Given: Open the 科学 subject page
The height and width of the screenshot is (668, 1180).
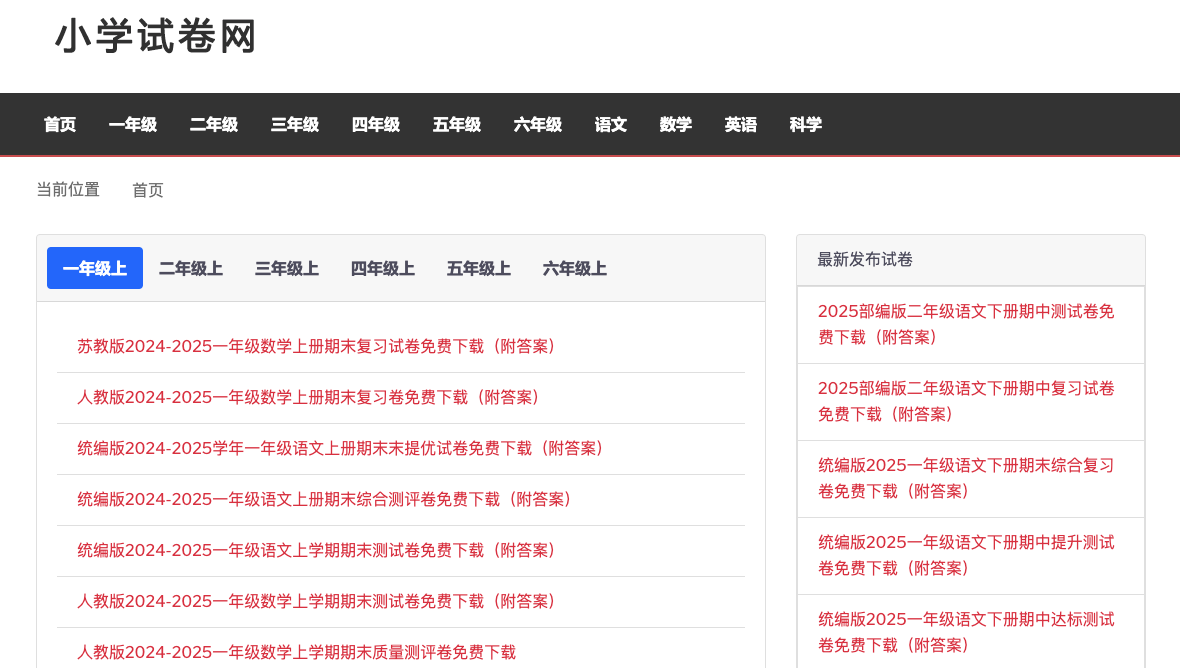Looking at the screenshot, I should click(806, 125).
